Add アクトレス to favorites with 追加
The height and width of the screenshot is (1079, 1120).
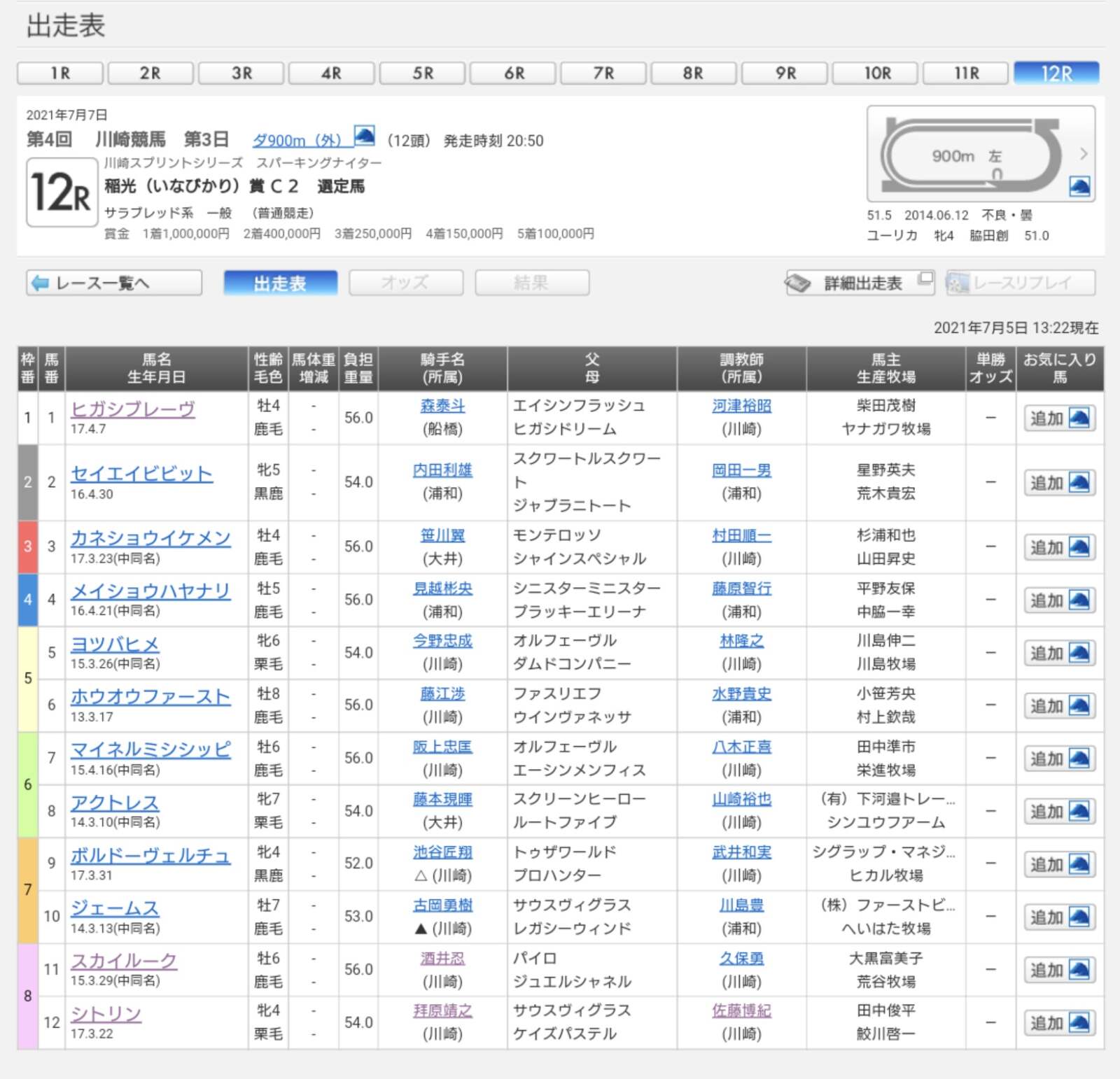pos(1059,812)
